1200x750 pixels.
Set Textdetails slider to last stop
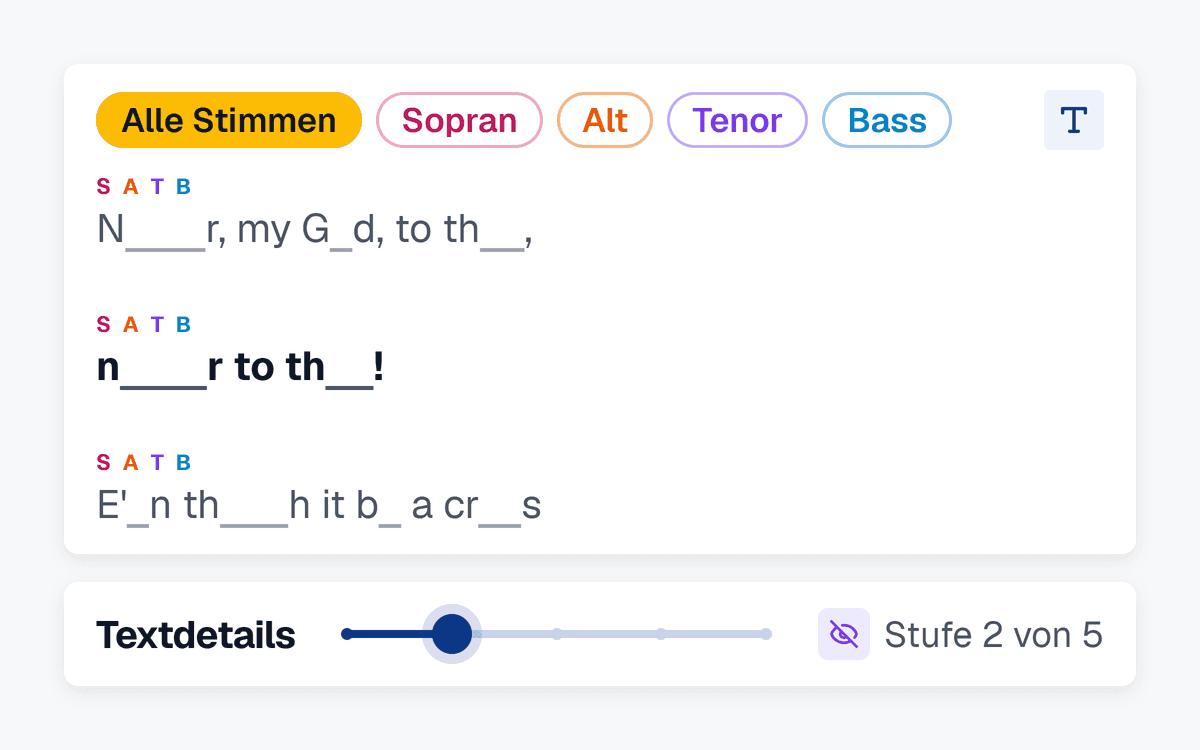coord(766,634)
